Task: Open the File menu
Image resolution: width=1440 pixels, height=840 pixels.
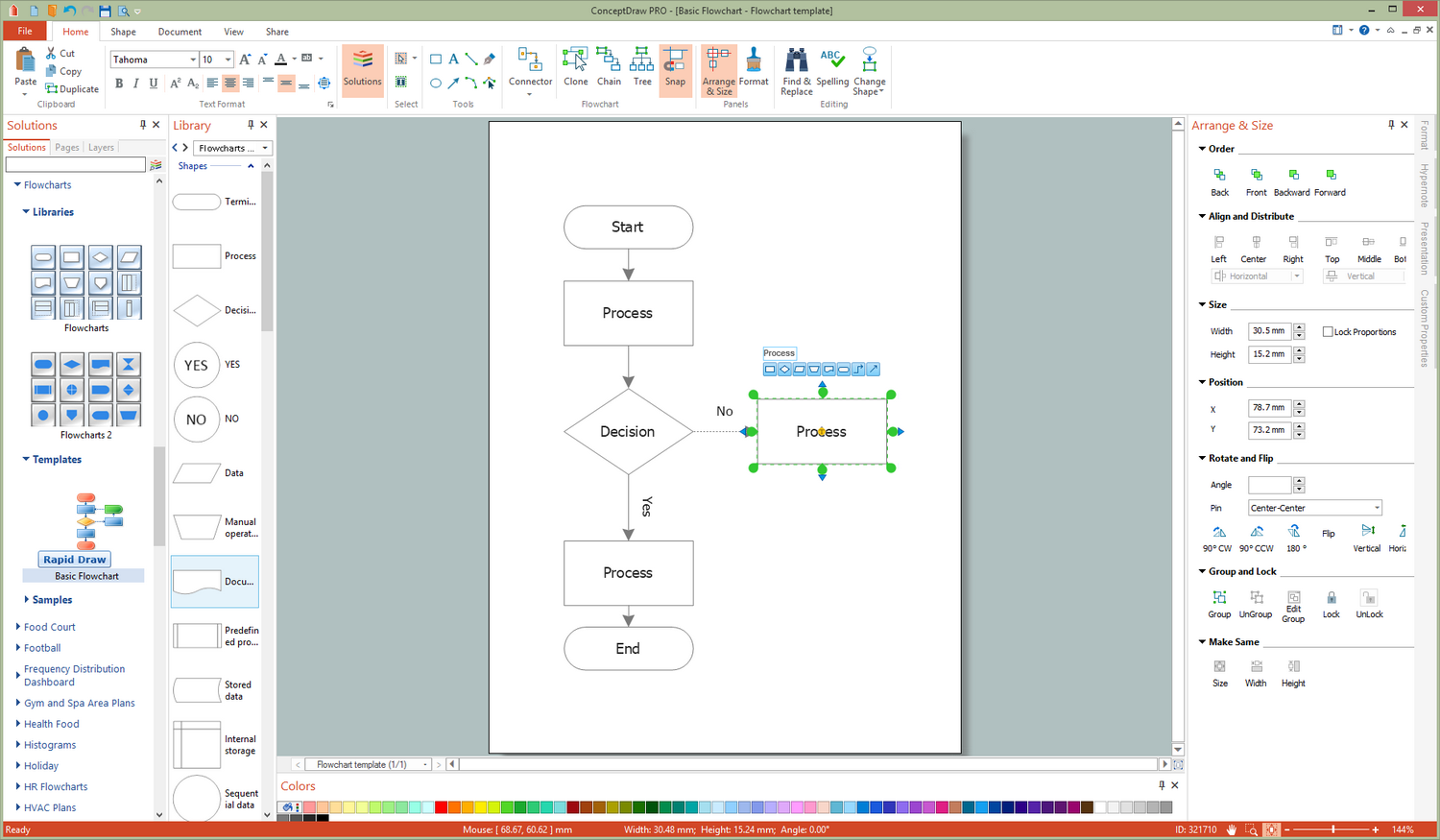Action: click(25, 32)
